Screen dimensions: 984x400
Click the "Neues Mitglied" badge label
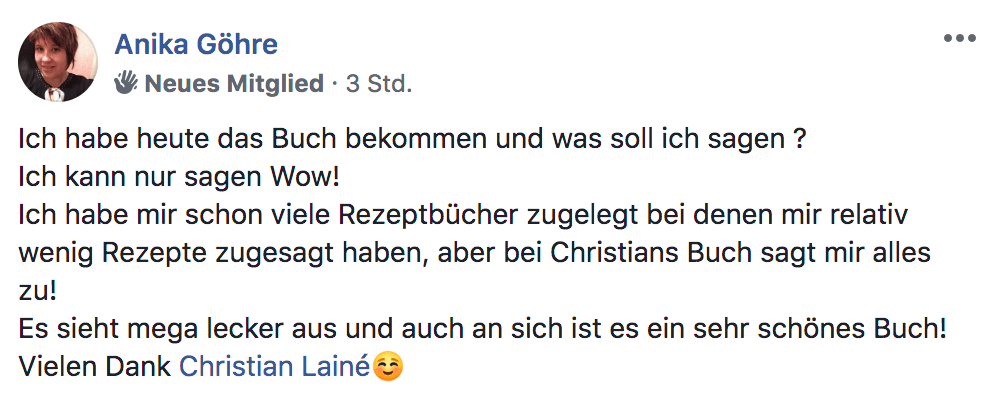[x=235, y=84]
